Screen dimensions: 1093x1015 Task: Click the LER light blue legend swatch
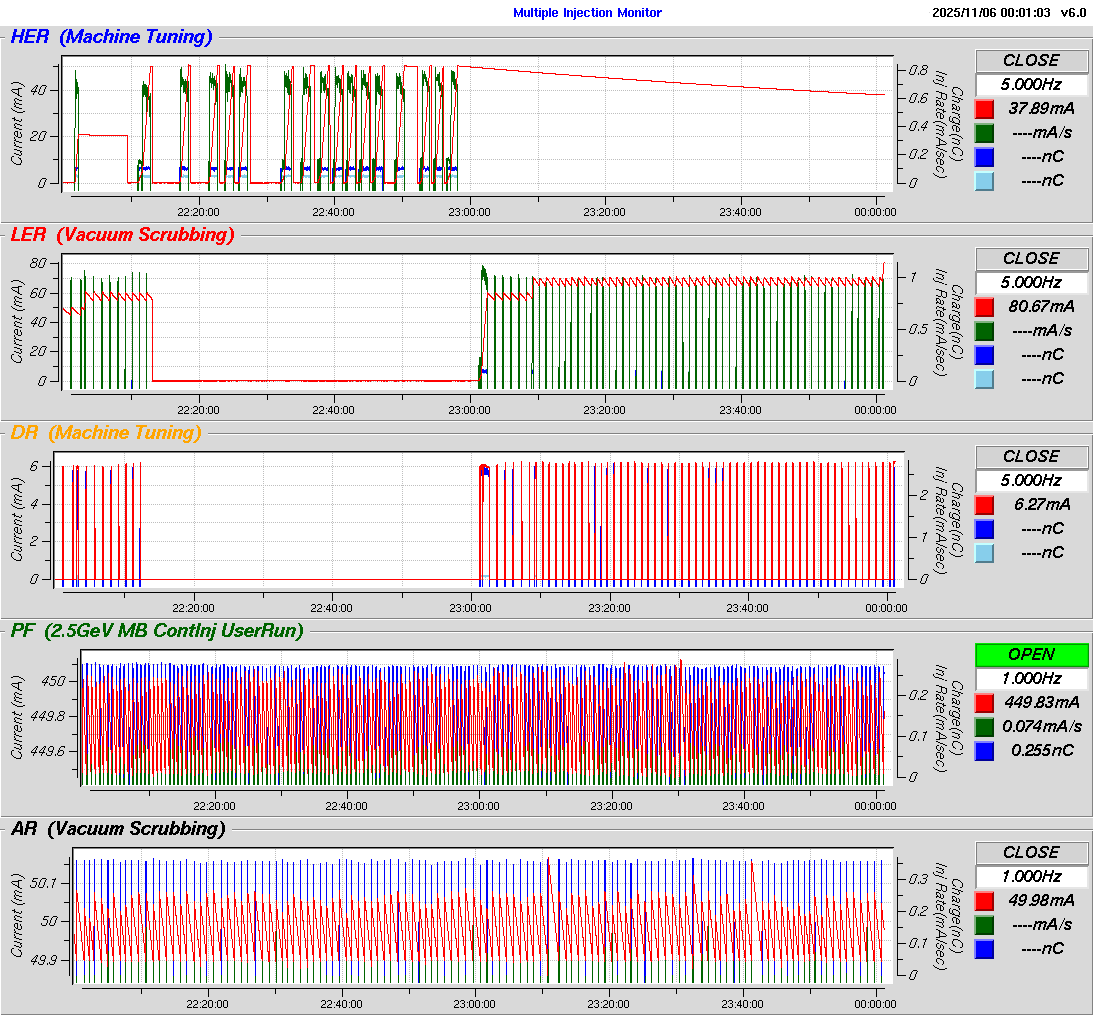[x=984, y=378]
